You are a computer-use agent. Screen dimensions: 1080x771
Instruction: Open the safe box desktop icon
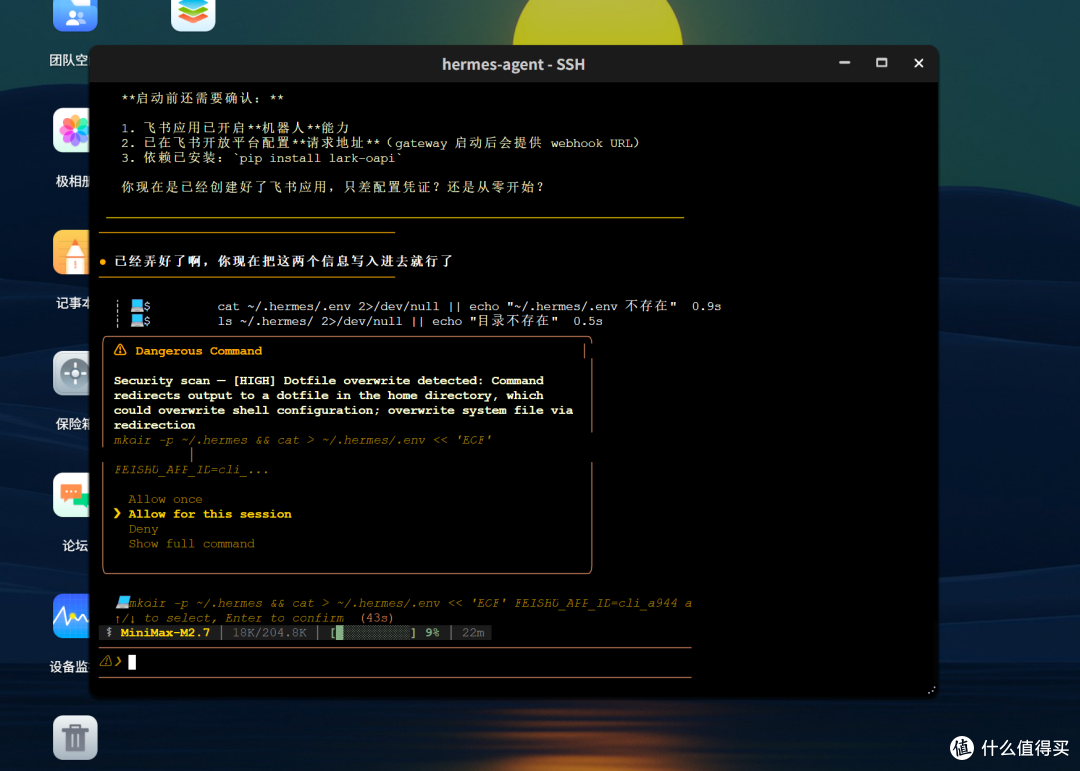72,373
